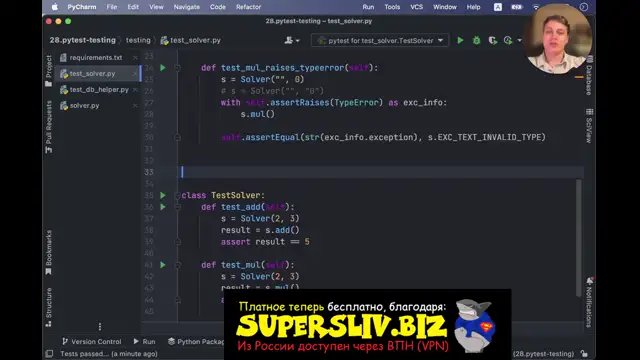Image resolution: width=640 pixels, height=360 pixels.
Task: Click 28.pytest-testing breadcrumb
Action: [82, 40]
